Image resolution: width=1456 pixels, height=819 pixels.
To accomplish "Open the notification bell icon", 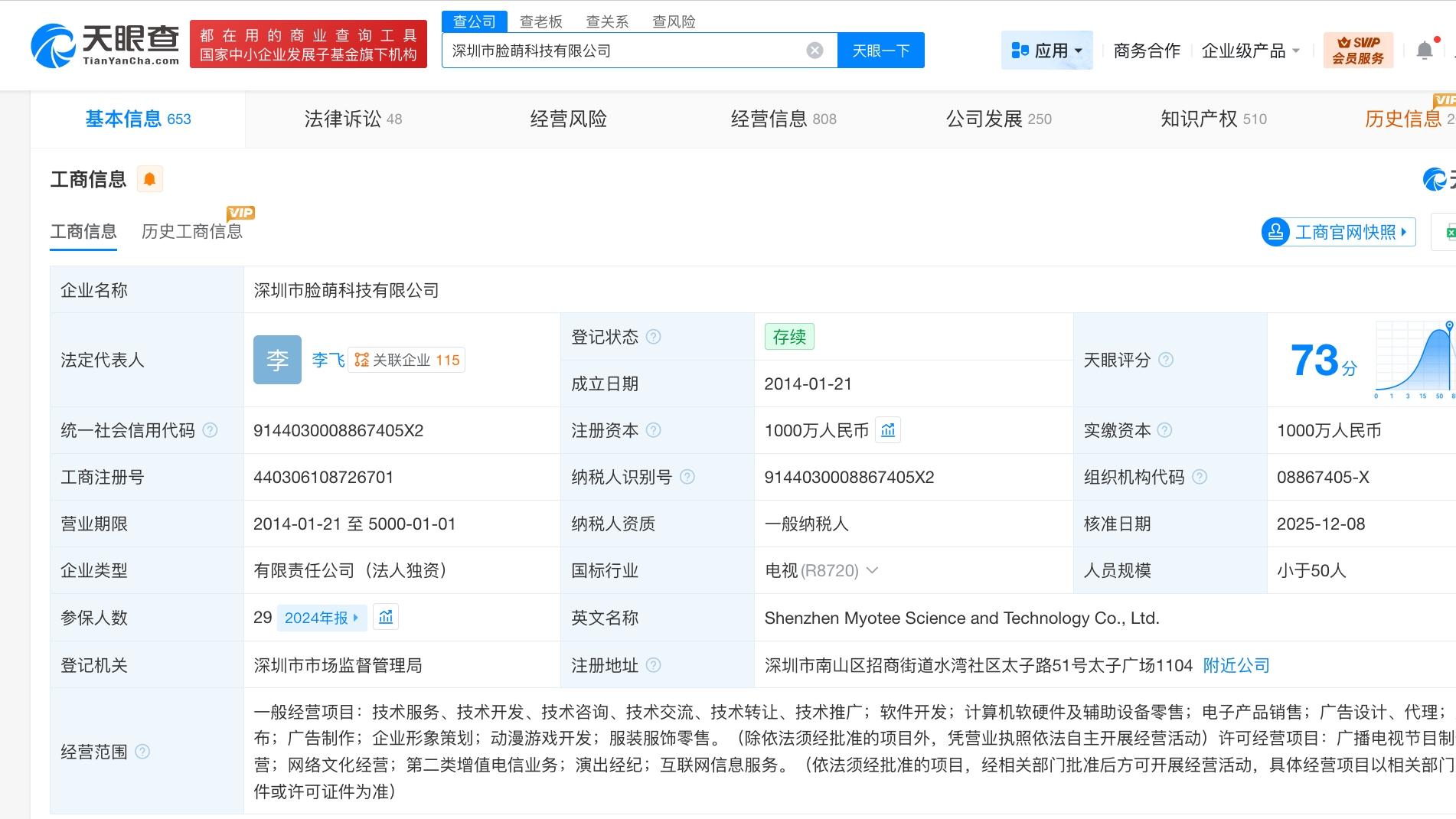I will pyautogui.click(x=1425, y=49).
